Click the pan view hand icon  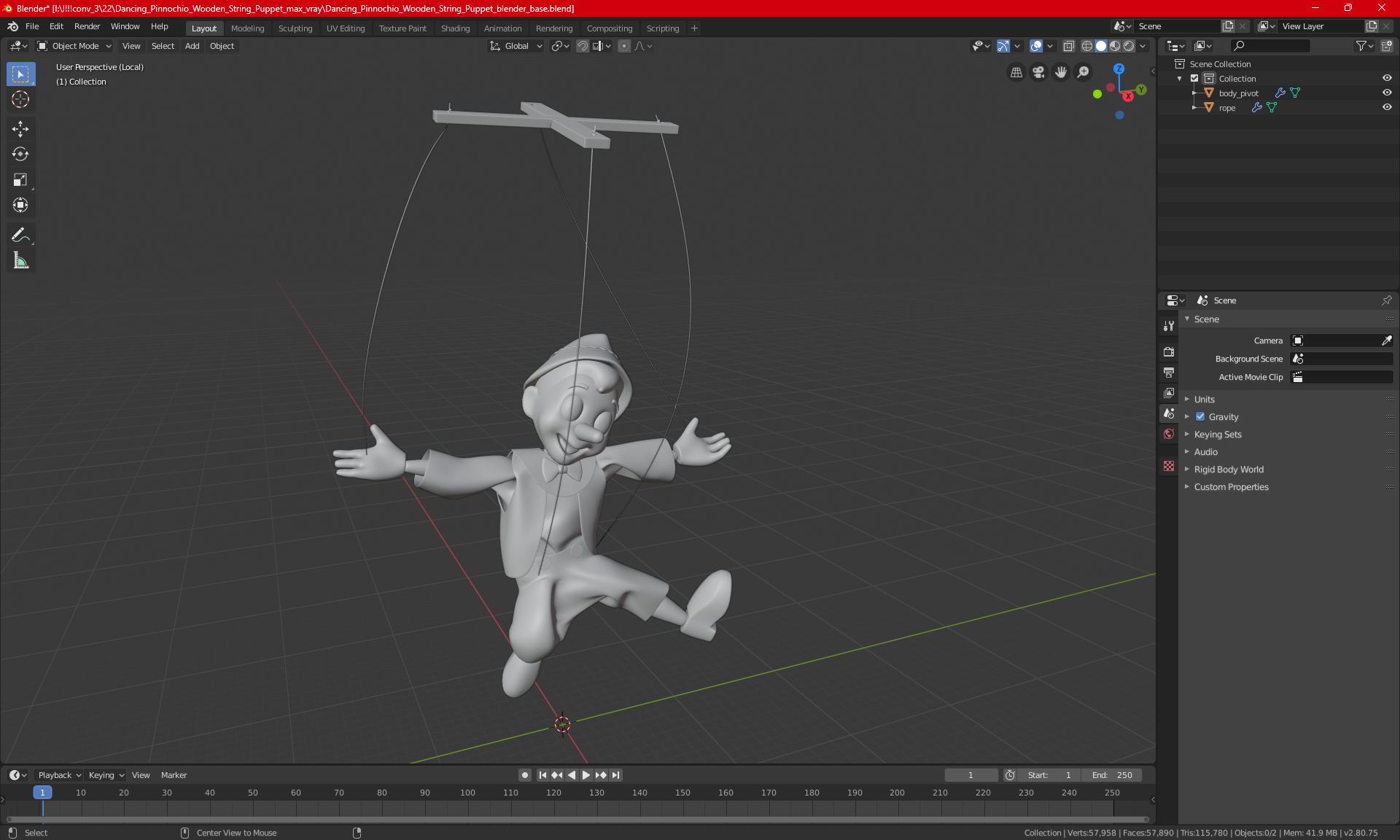pyautogui.click(x=1061, y=72)
